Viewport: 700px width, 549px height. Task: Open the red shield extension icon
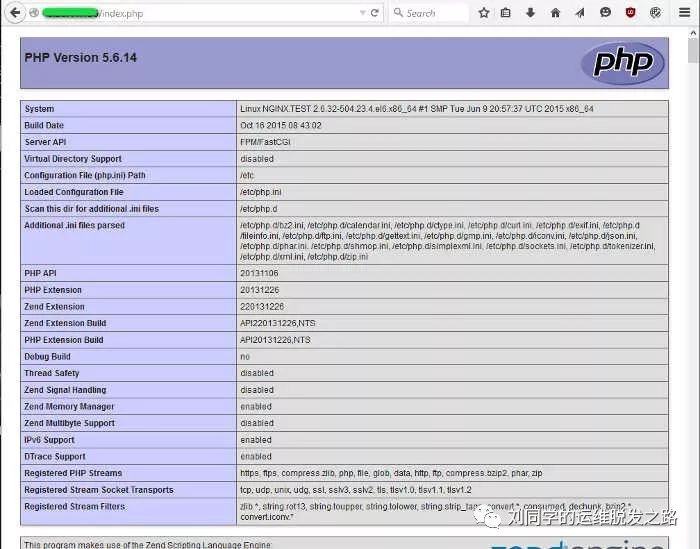[630, 12]
